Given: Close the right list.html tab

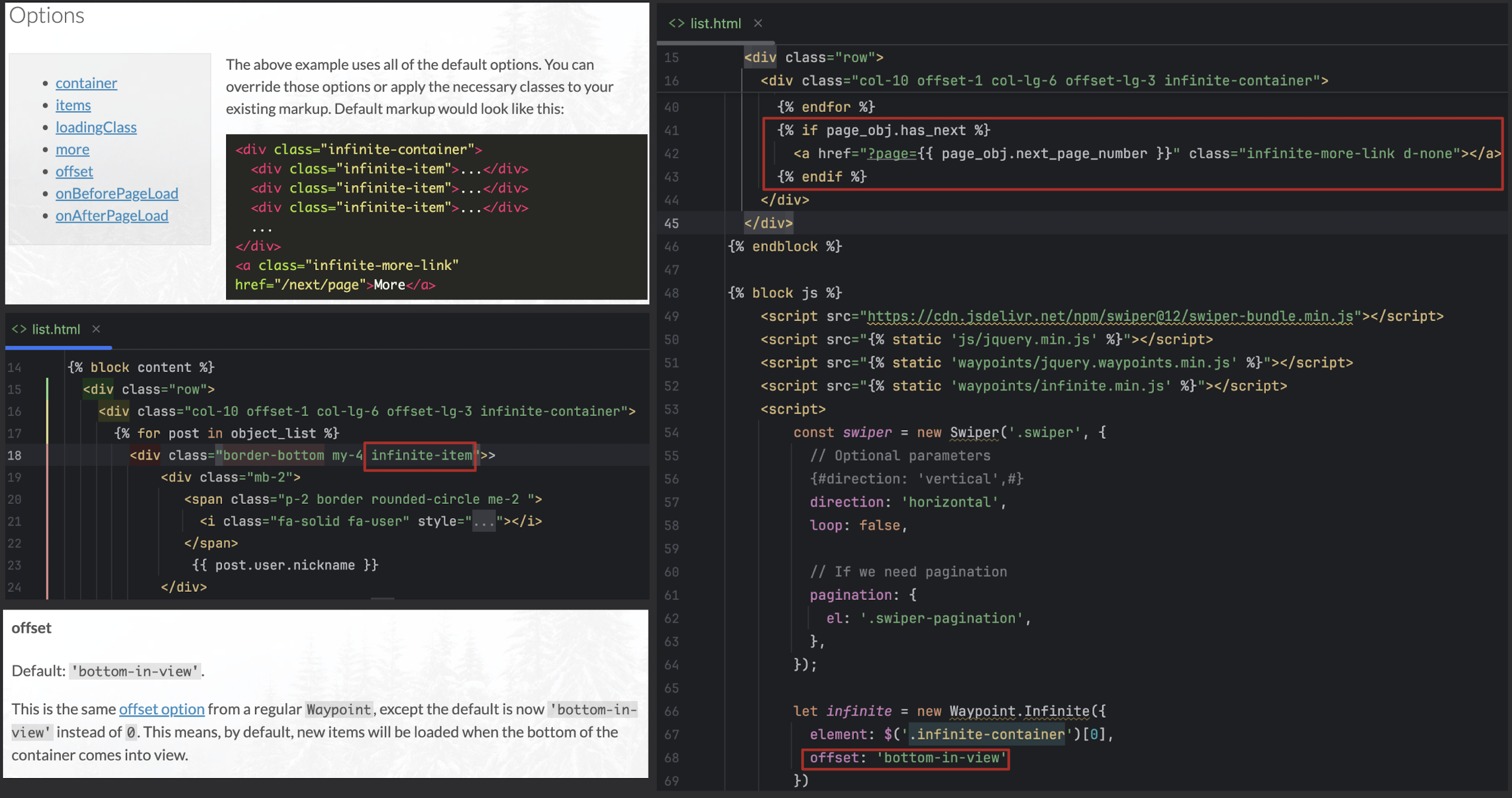Looking at the screenshot, I should (x=758, y=23).
